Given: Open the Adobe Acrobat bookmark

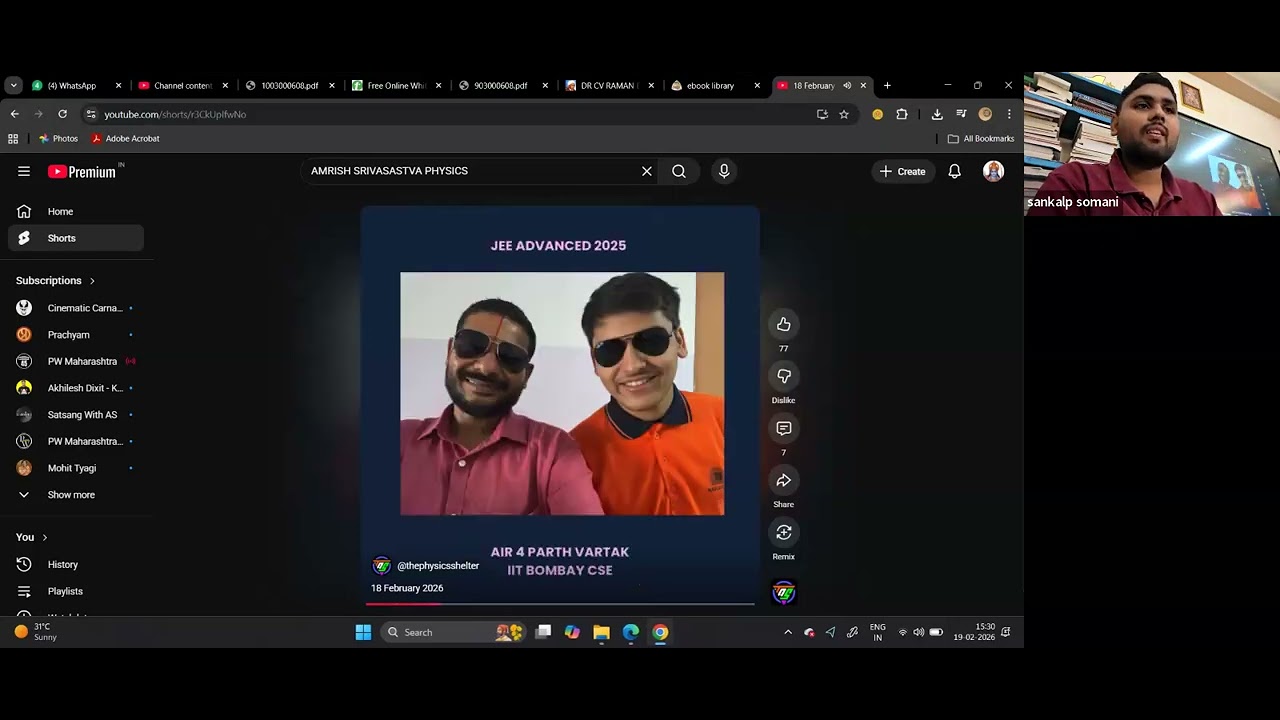Looking at the screenshot, I should 125,139.
